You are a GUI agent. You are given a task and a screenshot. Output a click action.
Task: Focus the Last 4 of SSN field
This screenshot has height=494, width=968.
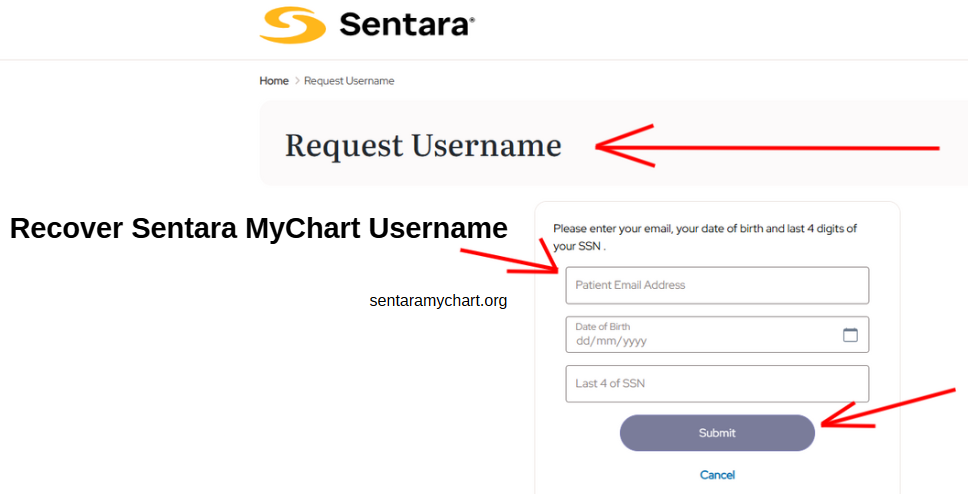(x=717, y=383)
